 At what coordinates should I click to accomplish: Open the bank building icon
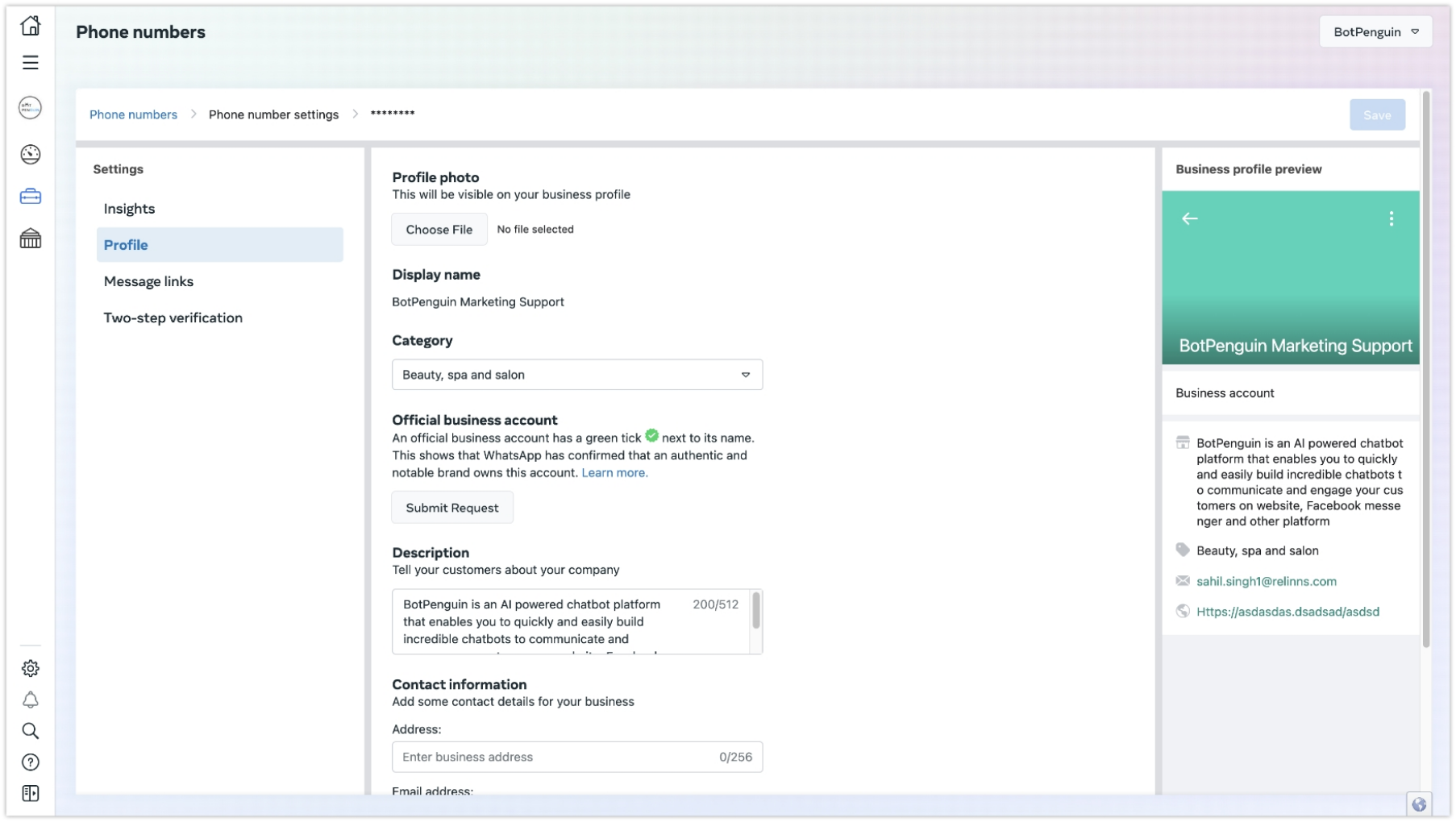(x=31, y=239)
